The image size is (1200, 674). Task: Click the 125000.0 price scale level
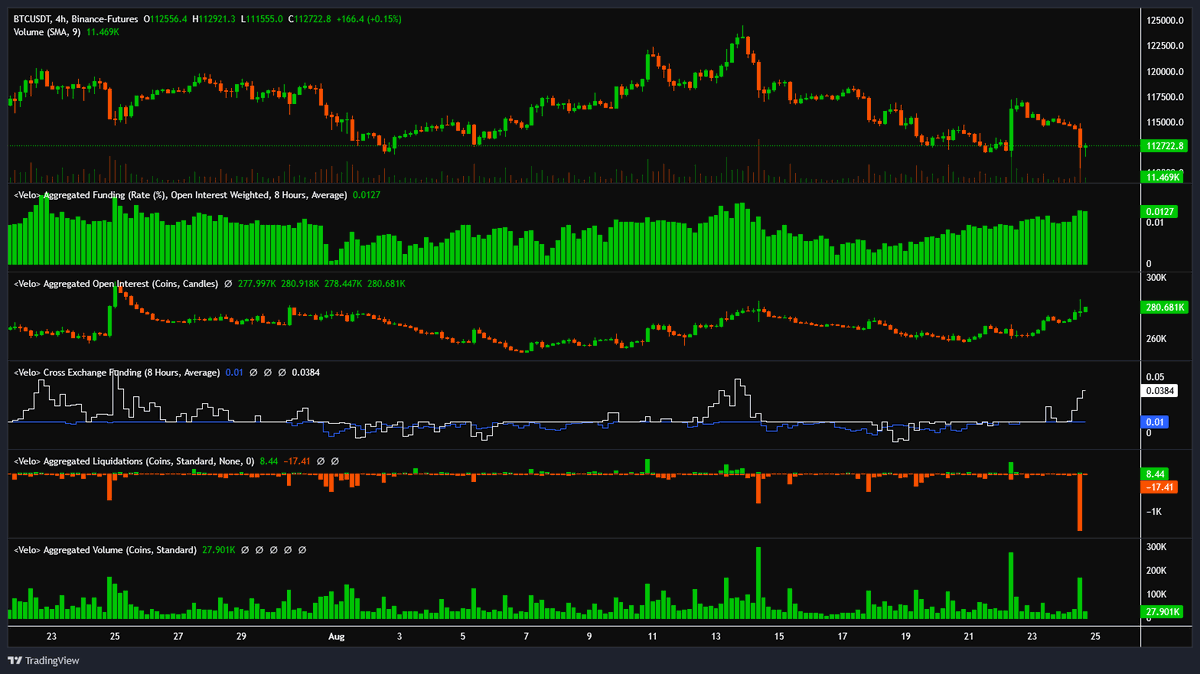pos(1165,20)
